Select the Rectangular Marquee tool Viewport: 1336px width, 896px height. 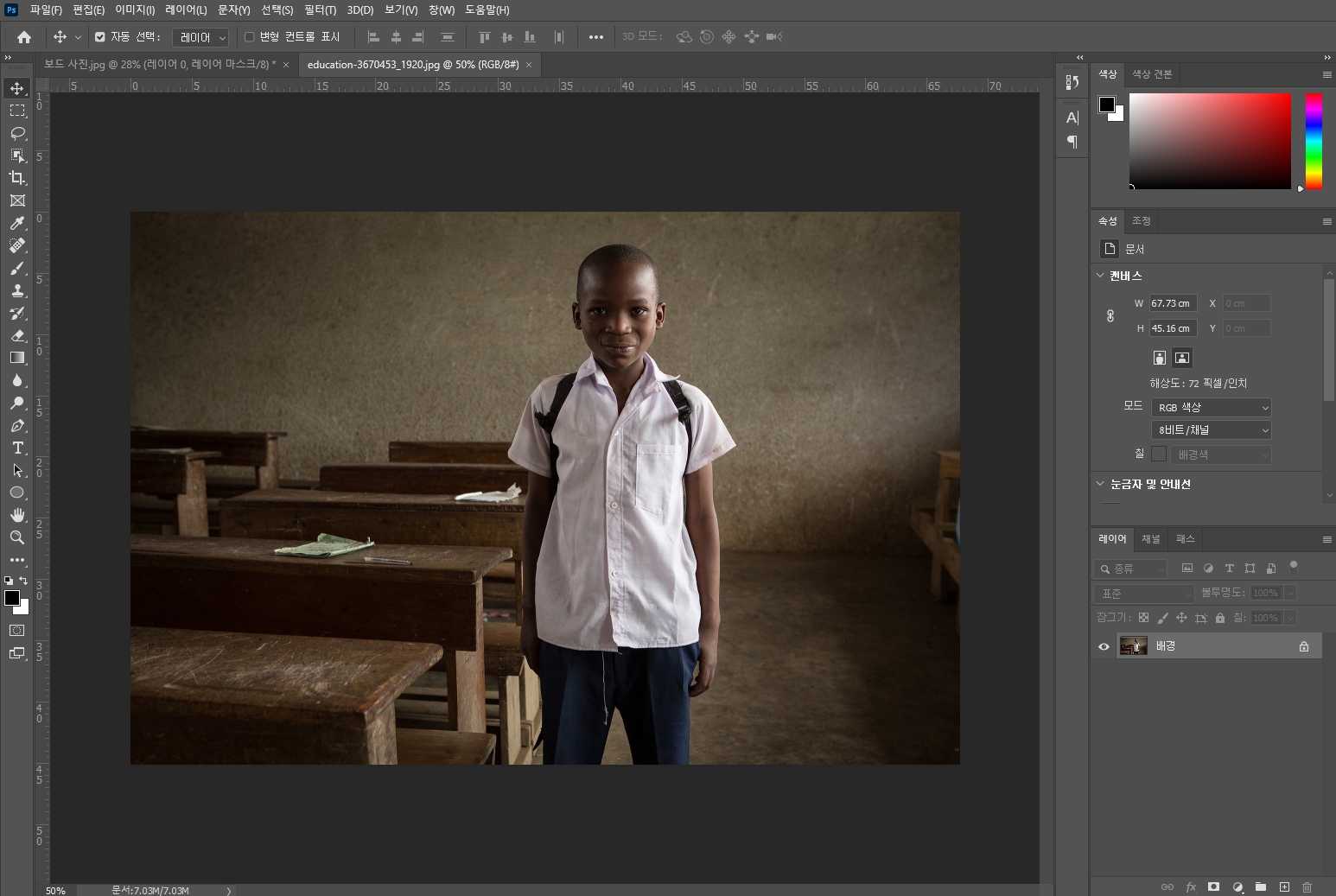click(x=16, y=111)
